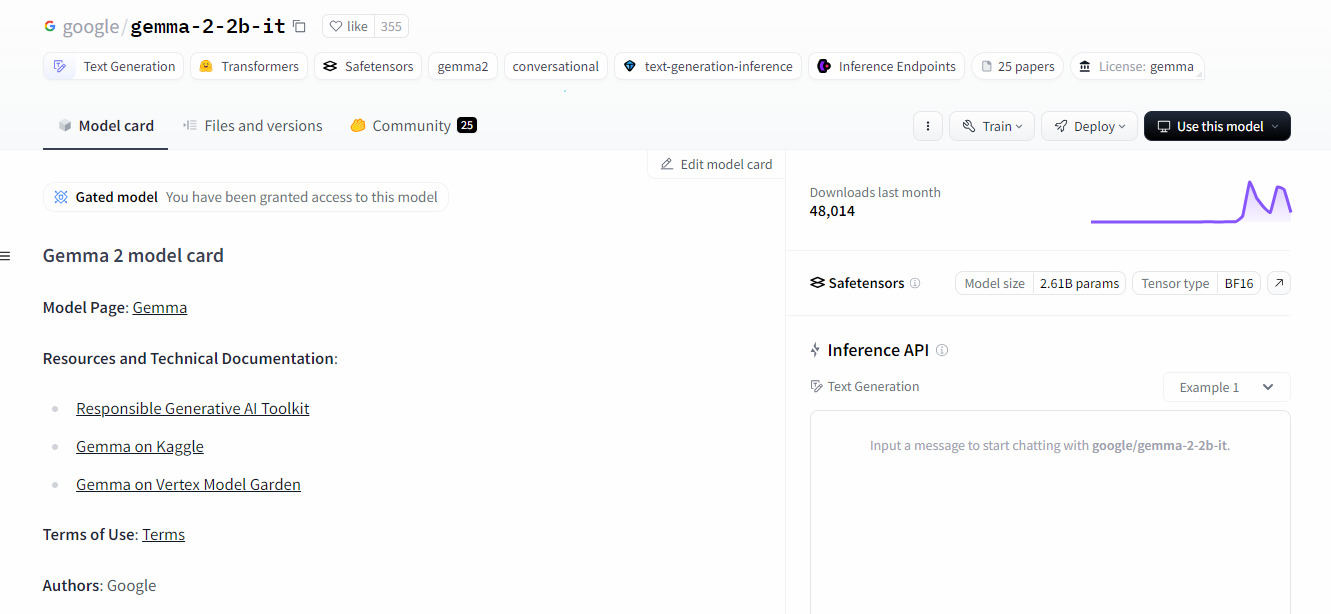The image size is (1331, 614).
Task: Copy the model name with the copy icon
Action: pyautogui.click(x=299, y=27)
